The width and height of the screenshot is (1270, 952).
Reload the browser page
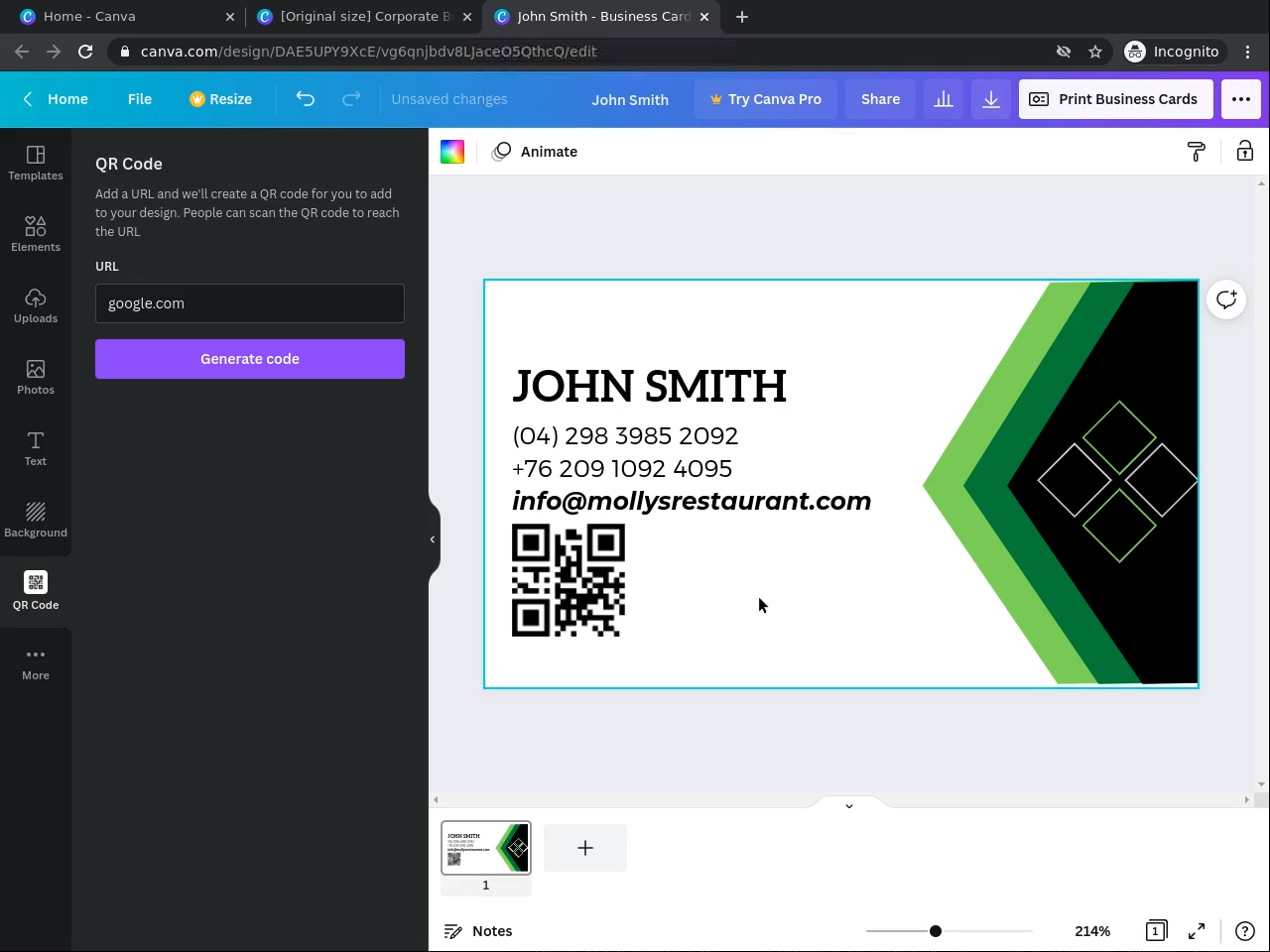coord(85,52)
